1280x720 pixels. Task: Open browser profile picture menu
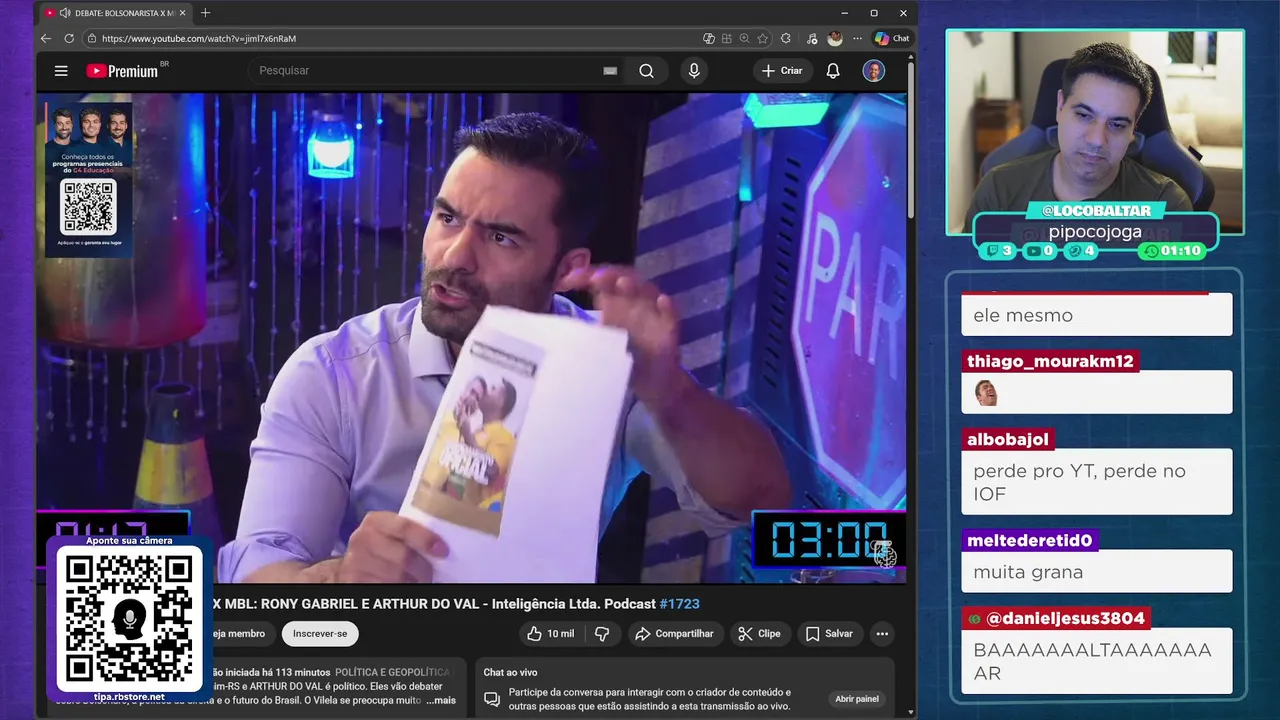coord(835,38)
